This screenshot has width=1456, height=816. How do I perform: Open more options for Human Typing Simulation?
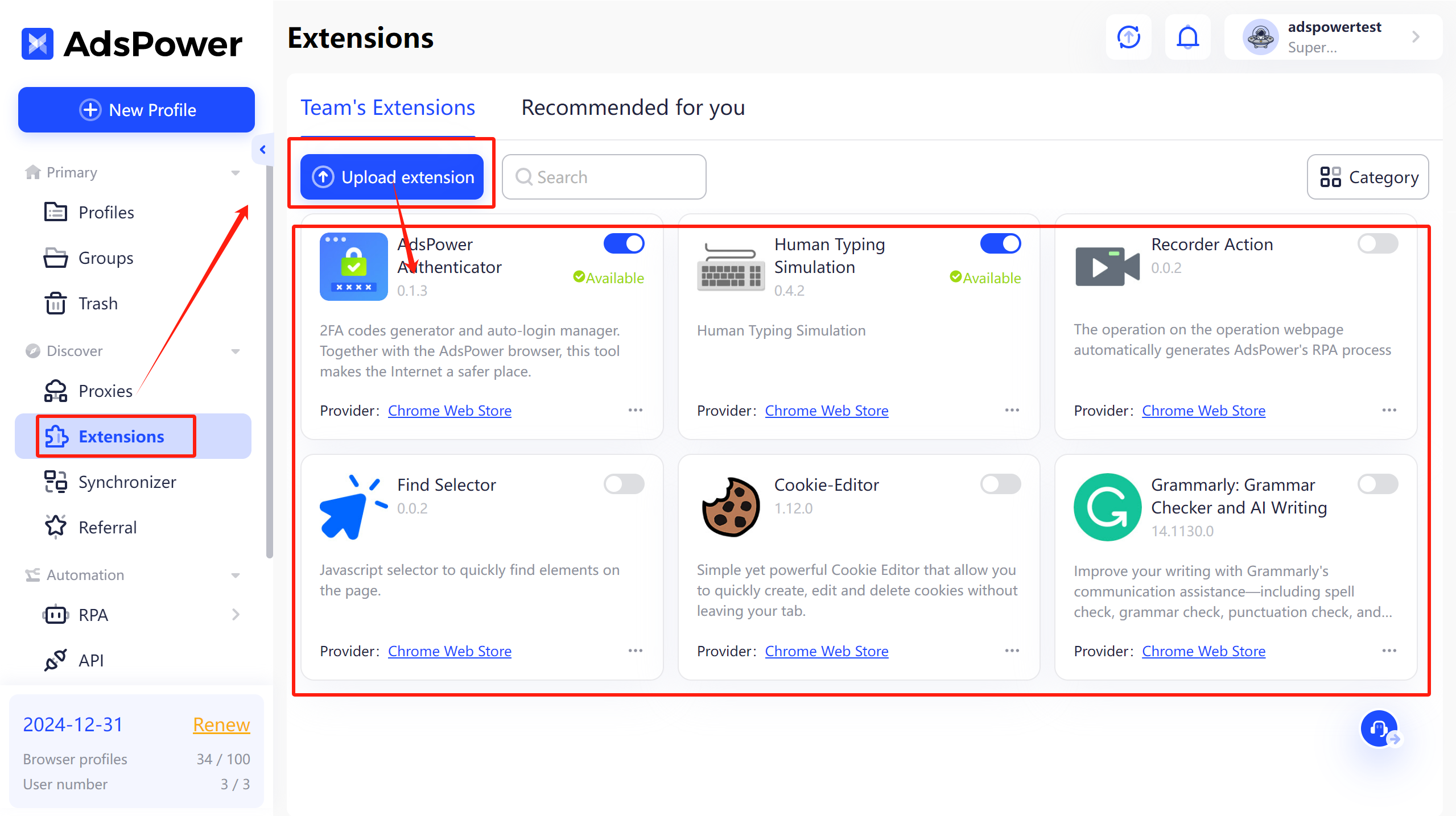click(x=1012, y=410)
